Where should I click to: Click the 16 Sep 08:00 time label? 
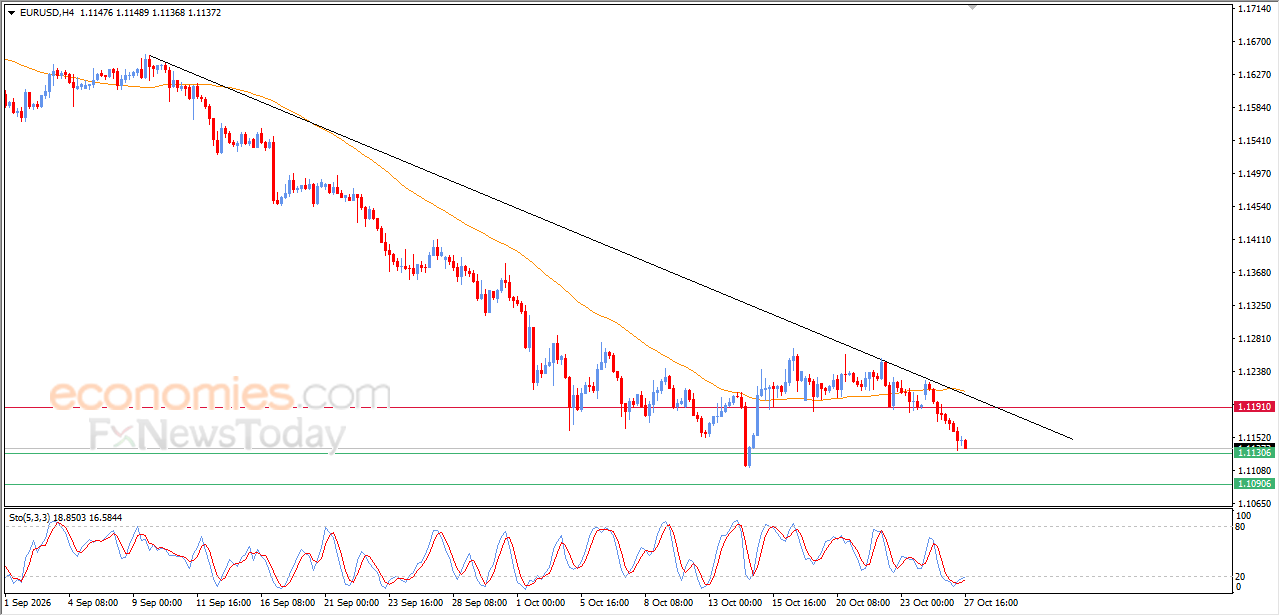point(287,603)
